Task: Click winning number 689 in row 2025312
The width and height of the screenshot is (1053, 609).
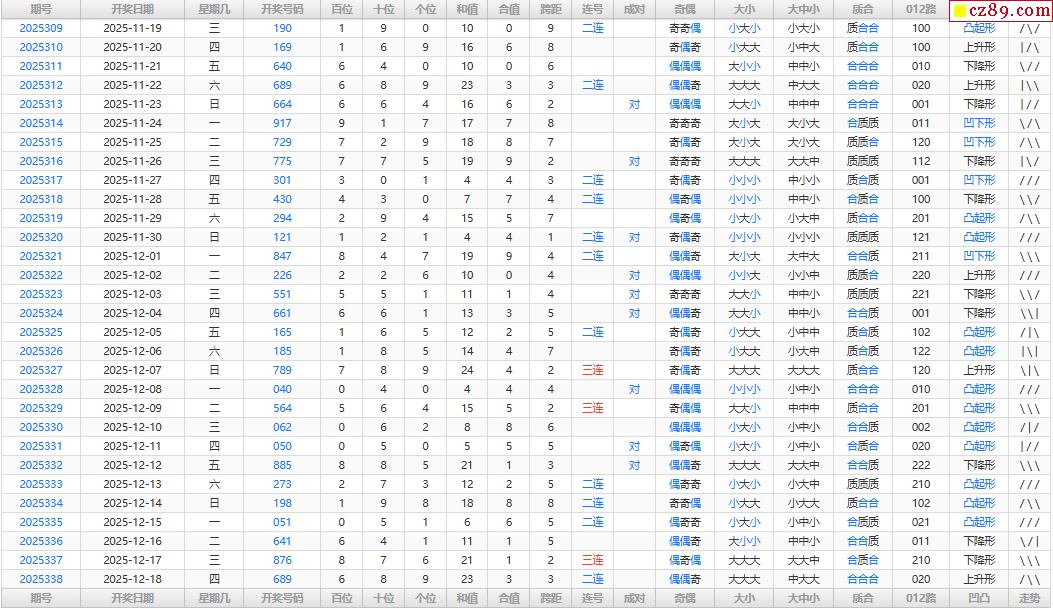Action: [x=283, y=85]
